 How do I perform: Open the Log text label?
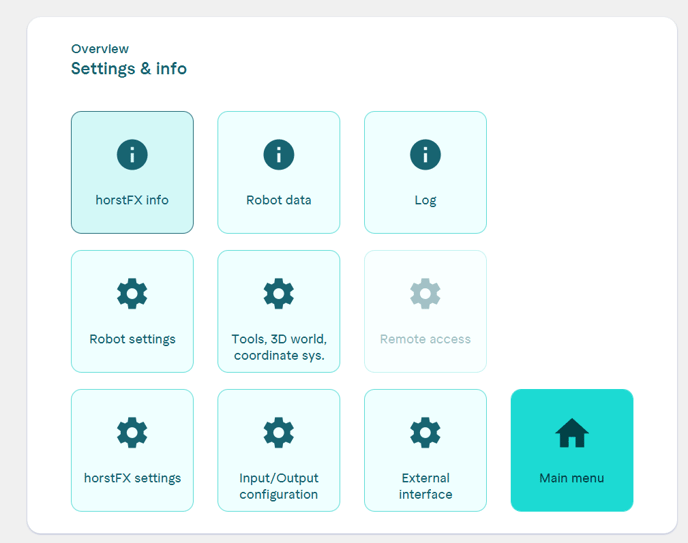coord(425,200)
